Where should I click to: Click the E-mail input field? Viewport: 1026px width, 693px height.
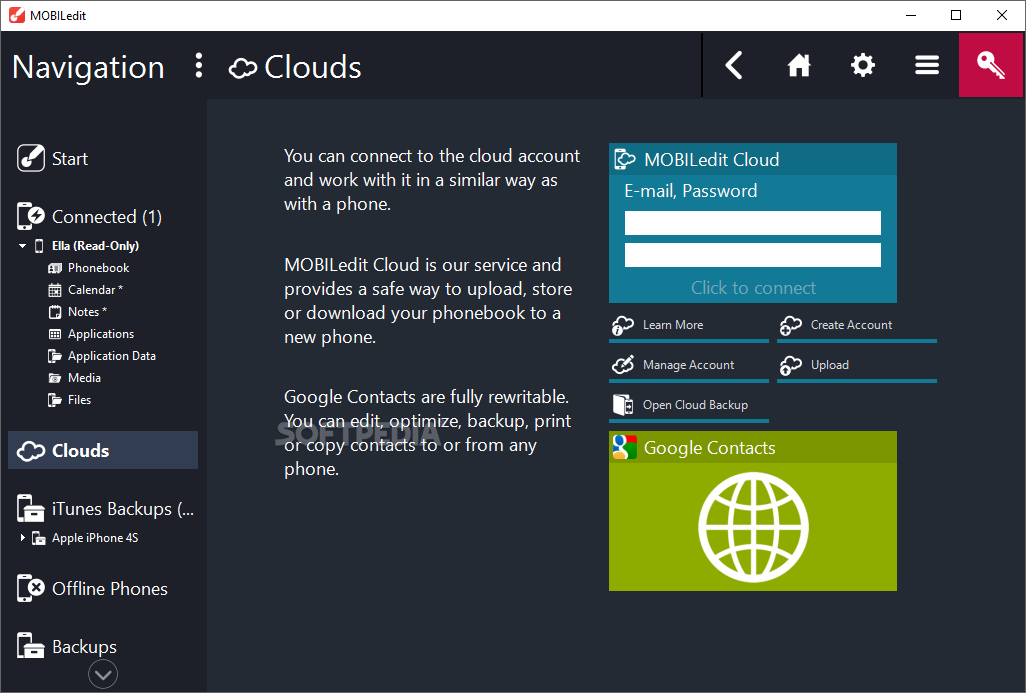[752, 222]
